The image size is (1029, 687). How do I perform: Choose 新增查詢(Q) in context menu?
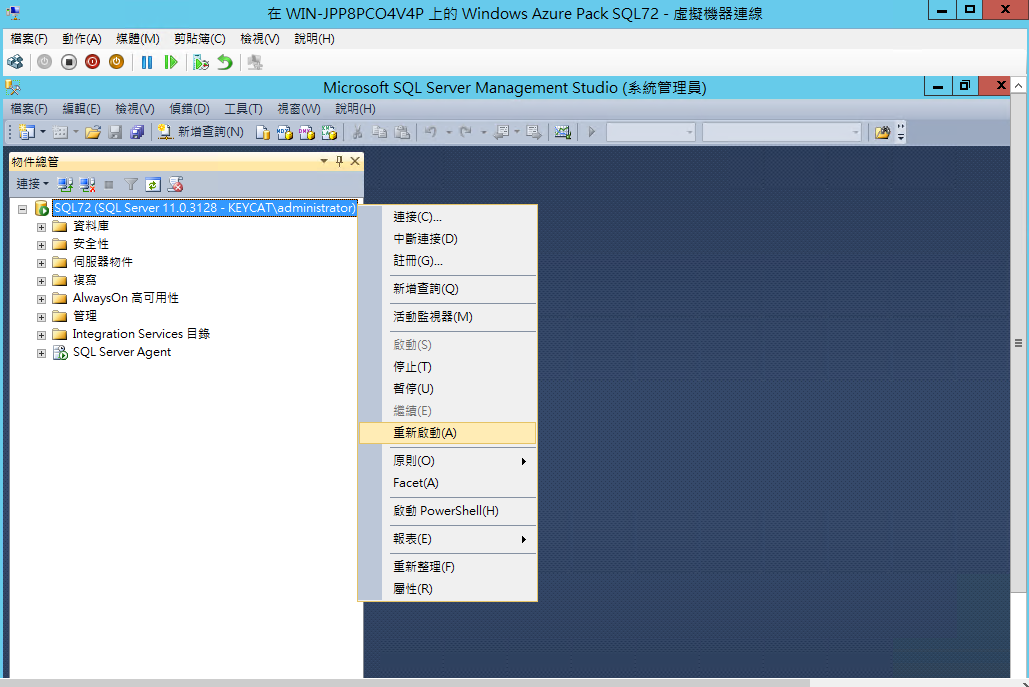click(448, 289)
